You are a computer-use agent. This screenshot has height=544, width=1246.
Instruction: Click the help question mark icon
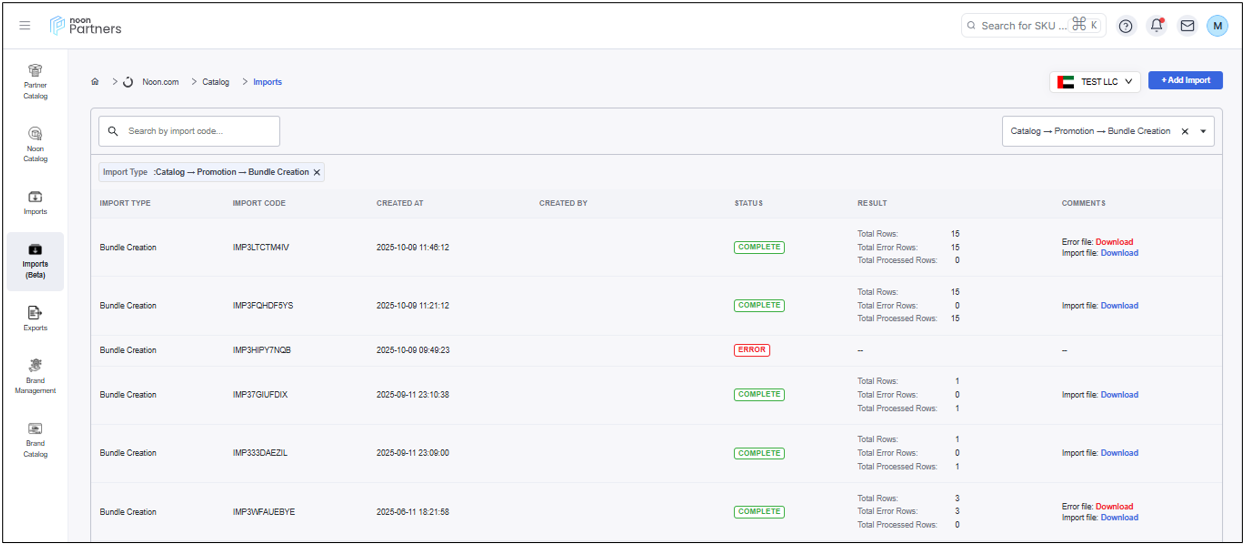pos(1126,26)
